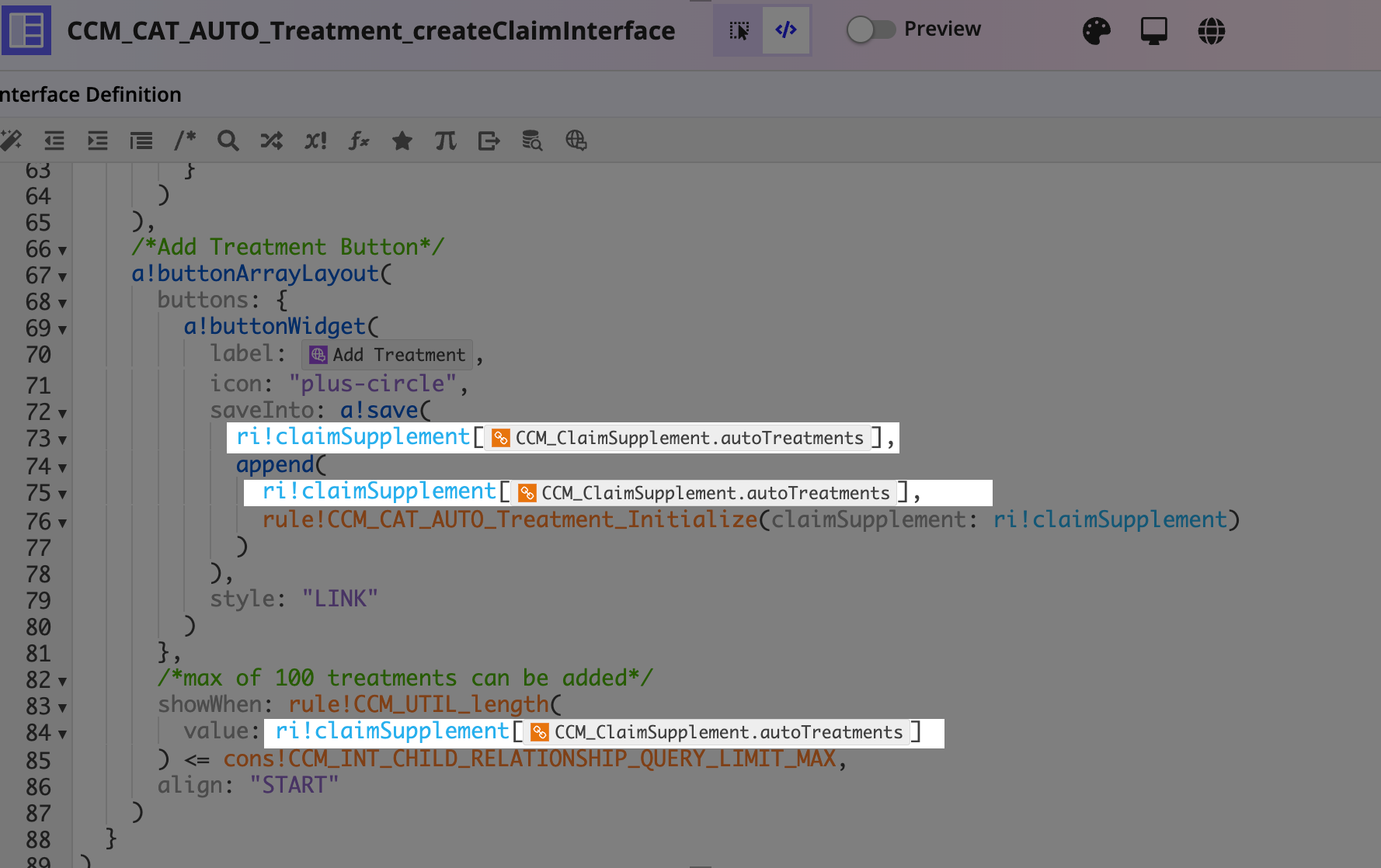Click the interface object icon beside the title

pyautogui.click(x=26, y=30)
